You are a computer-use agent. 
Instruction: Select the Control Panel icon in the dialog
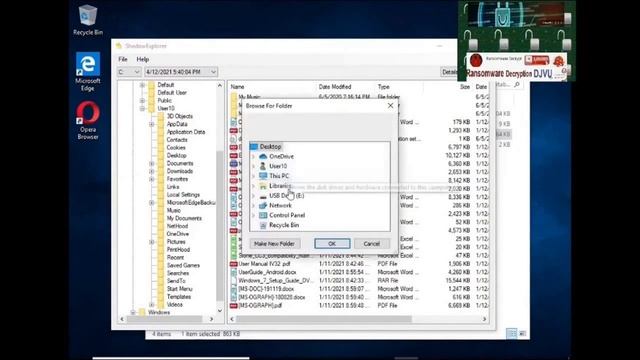point(263,215)
